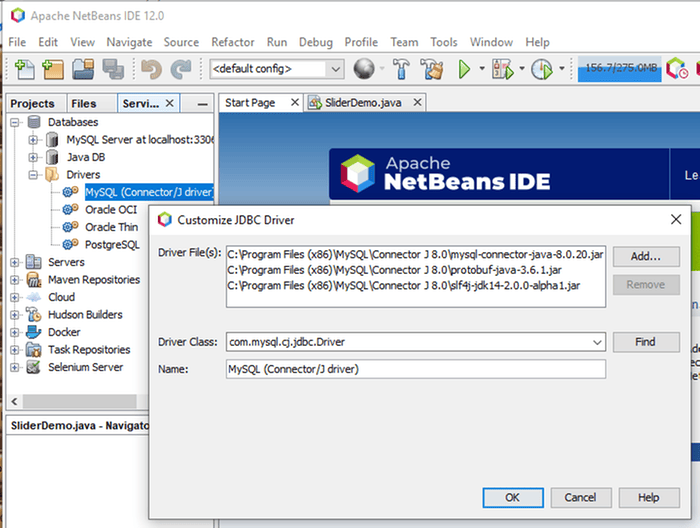700x528 pixels.
Task: Click the Clean and Build icon
Action: coord(432,69)
